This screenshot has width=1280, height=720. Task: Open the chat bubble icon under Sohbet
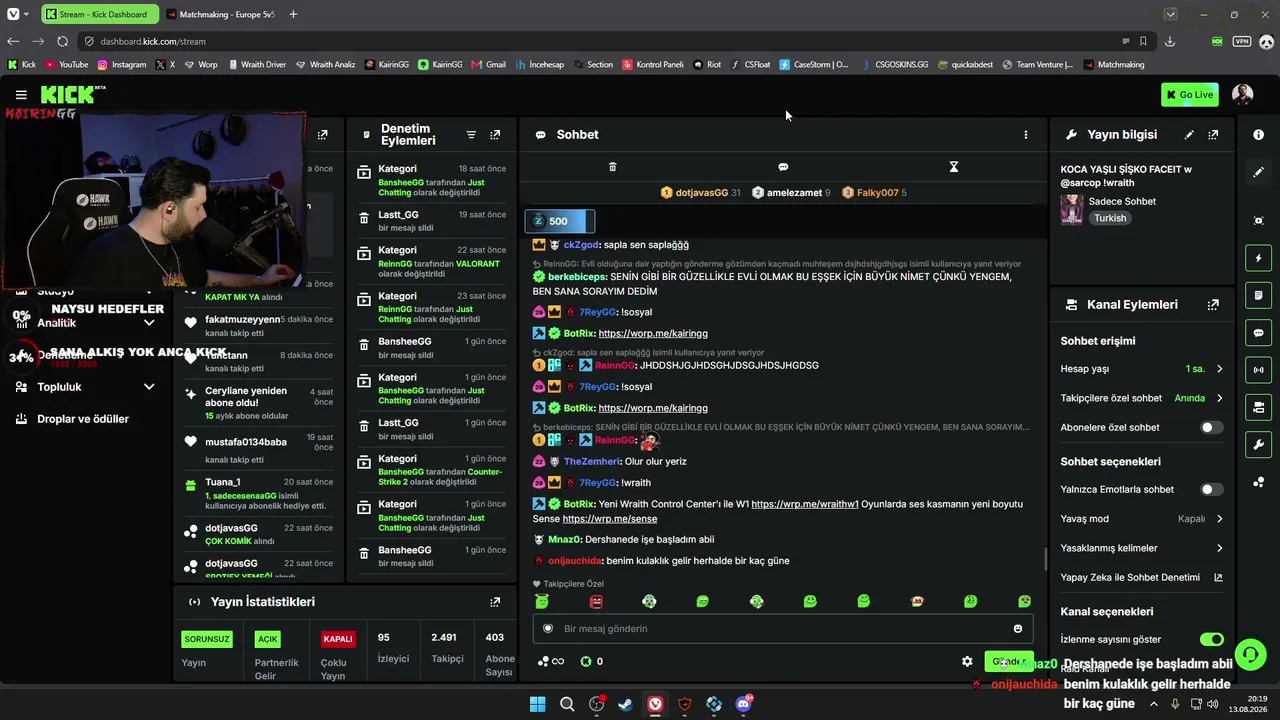783,167
